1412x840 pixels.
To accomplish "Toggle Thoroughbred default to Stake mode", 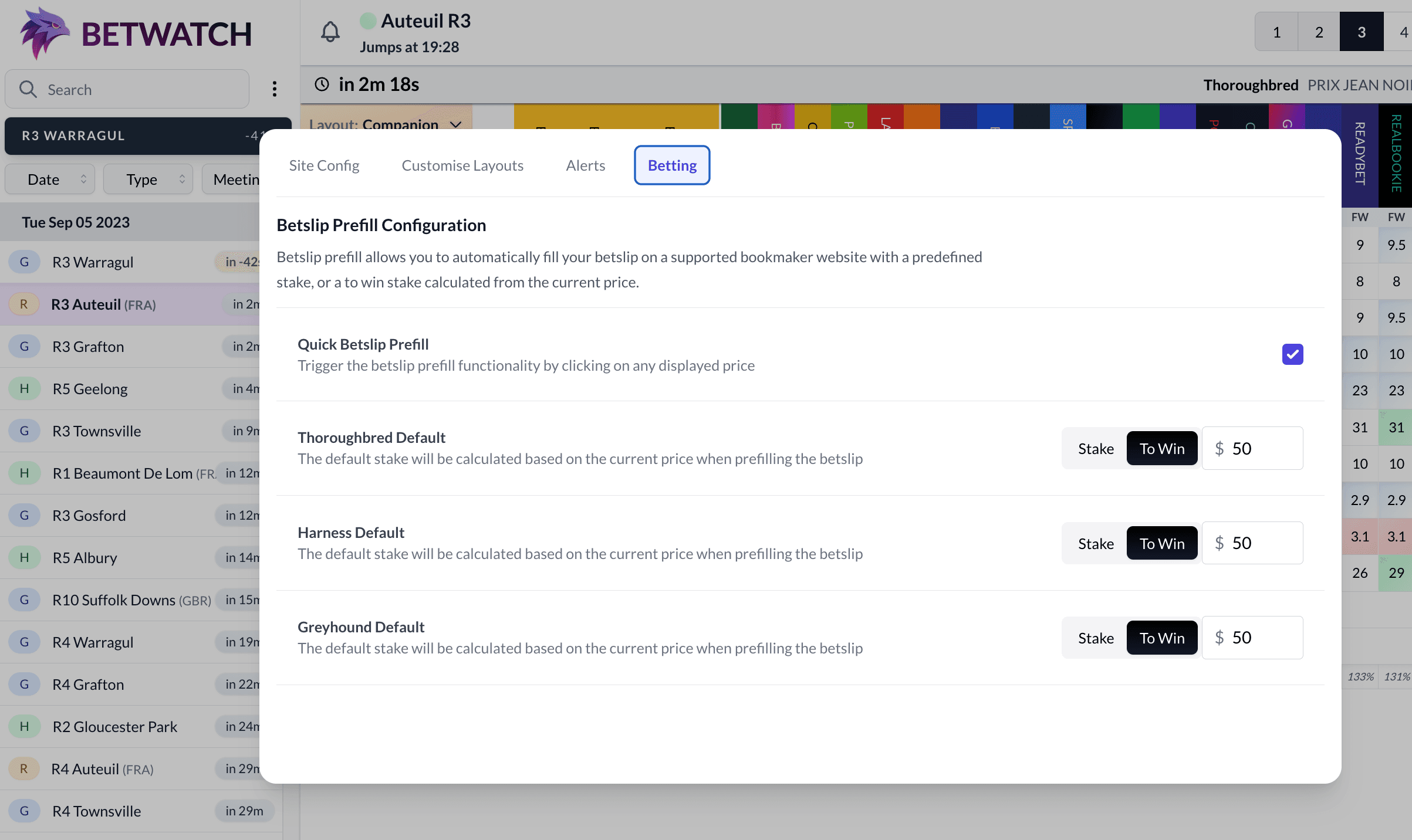I will click(x=1096, y=448).
